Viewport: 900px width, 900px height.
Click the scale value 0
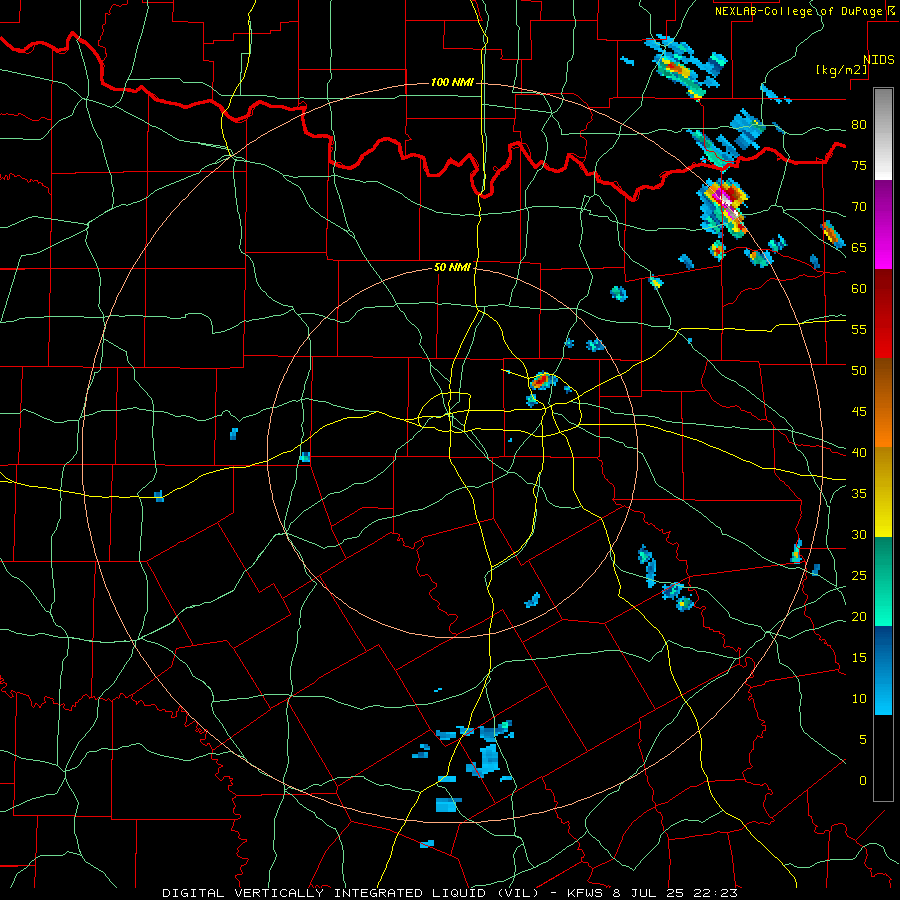tap(863, 781)
